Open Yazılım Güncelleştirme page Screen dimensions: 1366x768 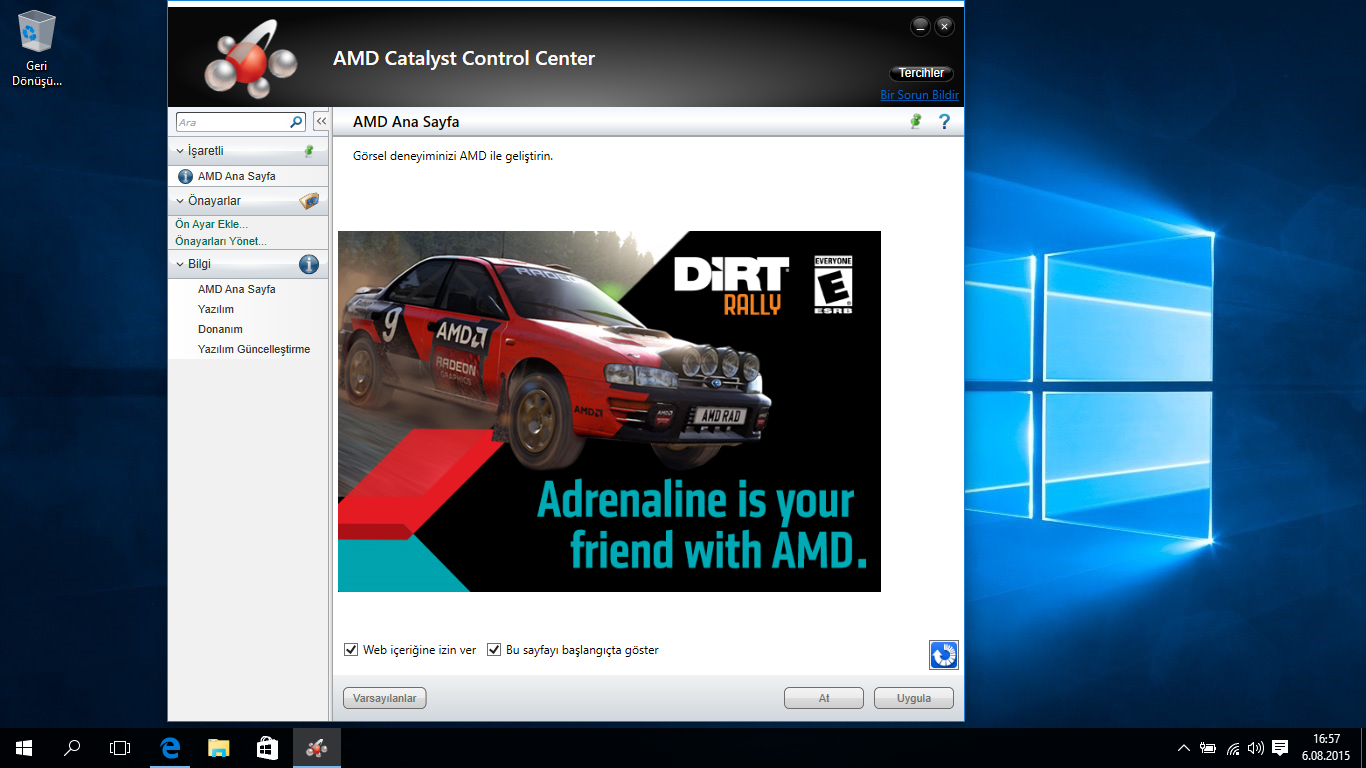[254, 349]
